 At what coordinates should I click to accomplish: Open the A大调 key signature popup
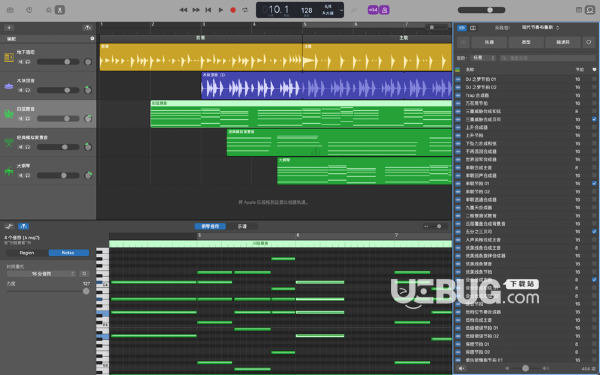pos(328,13)
